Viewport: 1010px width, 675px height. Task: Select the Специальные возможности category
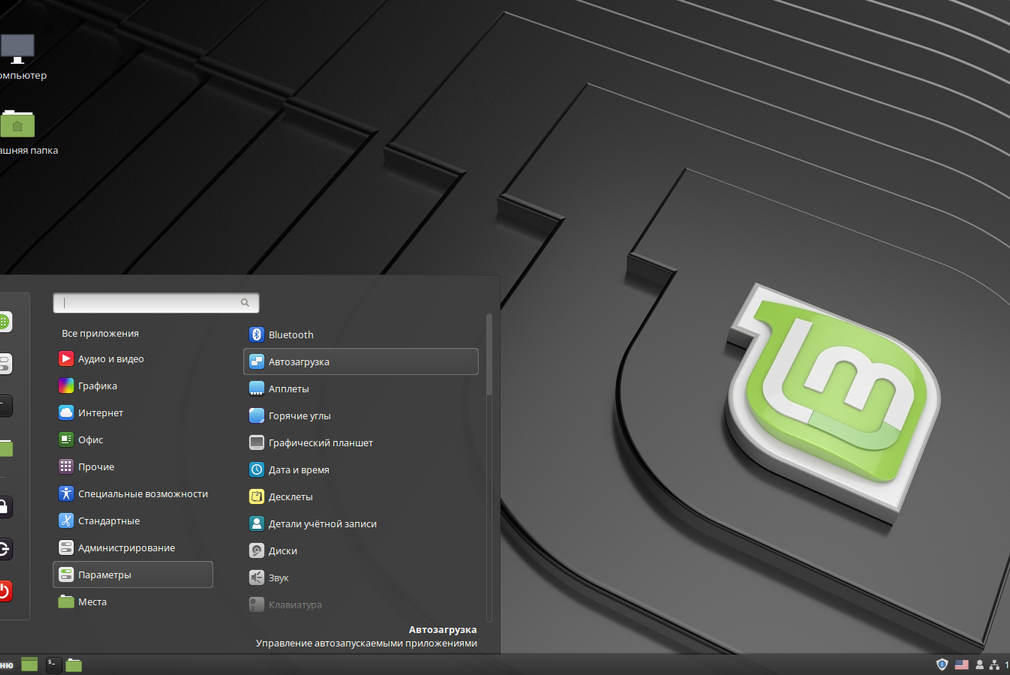point(133,494)
